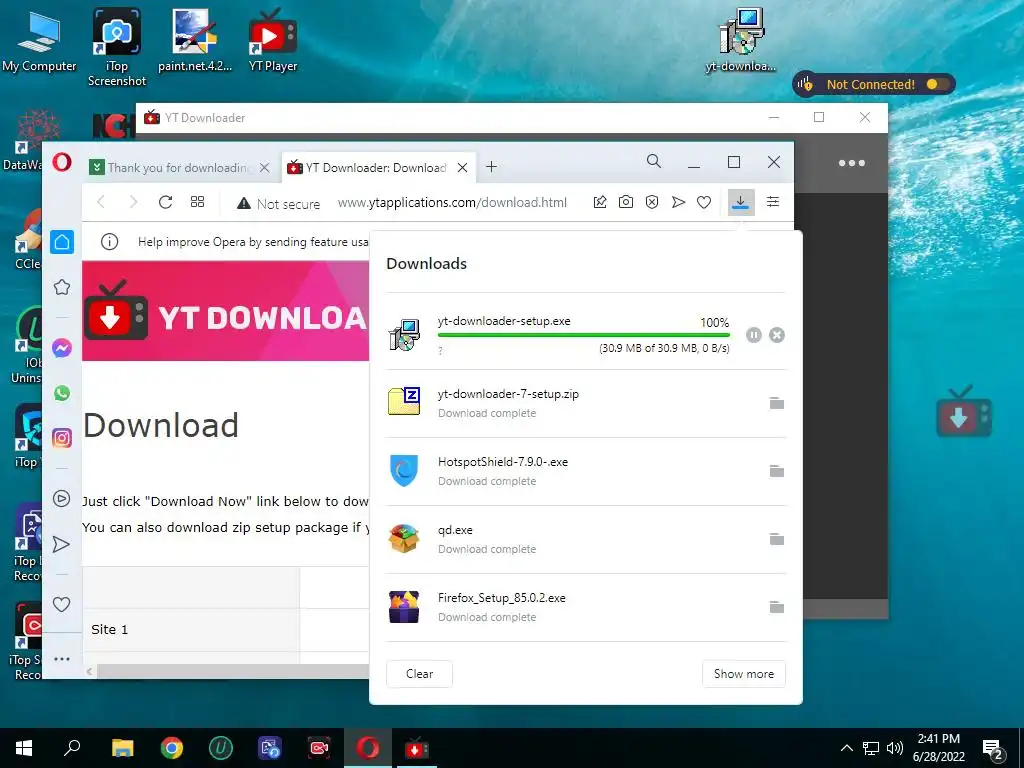Click the Site 1 table cell
The height and width of the screenshot is (768, 1024).
[x=191, y=630]
